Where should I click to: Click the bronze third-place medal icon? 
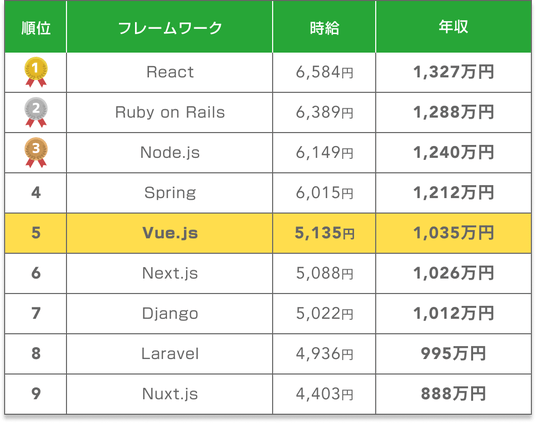point(36,153)
